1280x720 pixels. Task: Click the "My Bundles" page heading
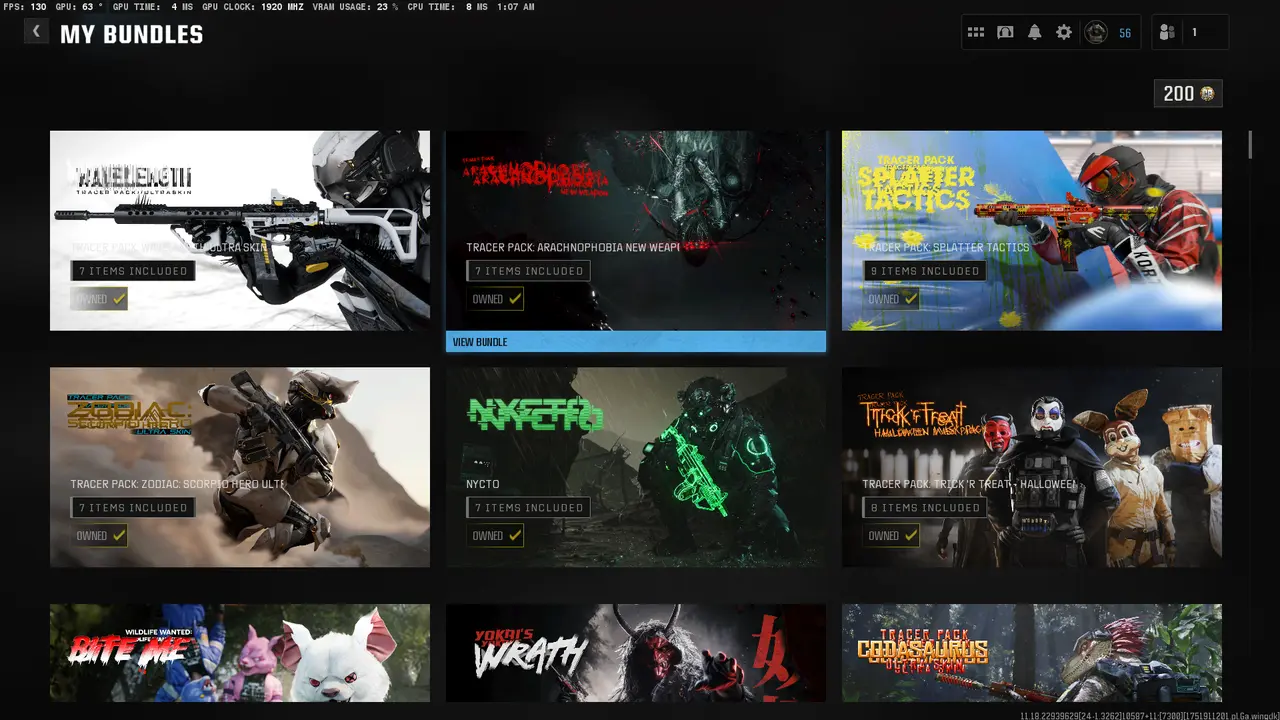(132, 35)
